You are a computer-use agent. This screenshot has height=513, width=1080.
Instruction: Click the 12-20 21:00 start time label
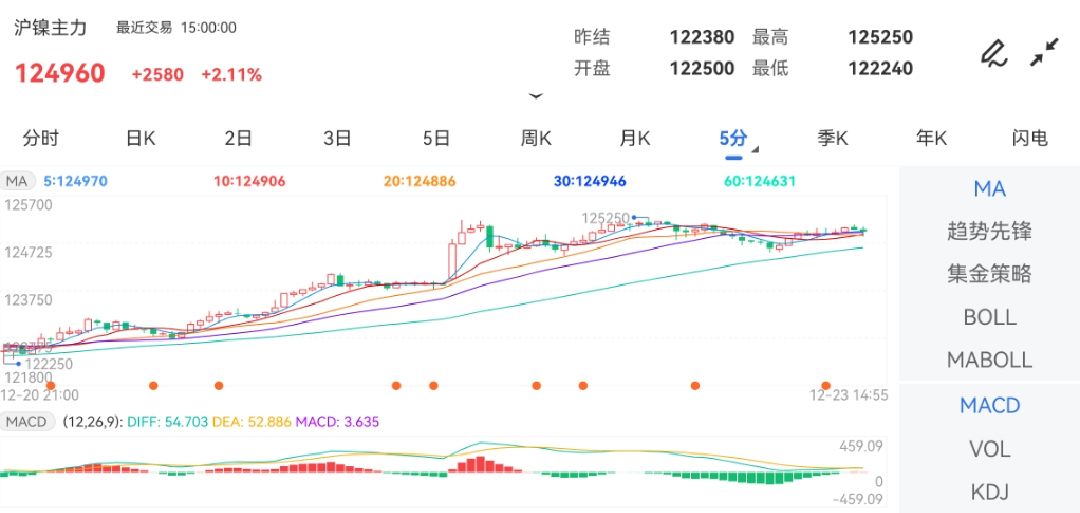click(39, 395)
